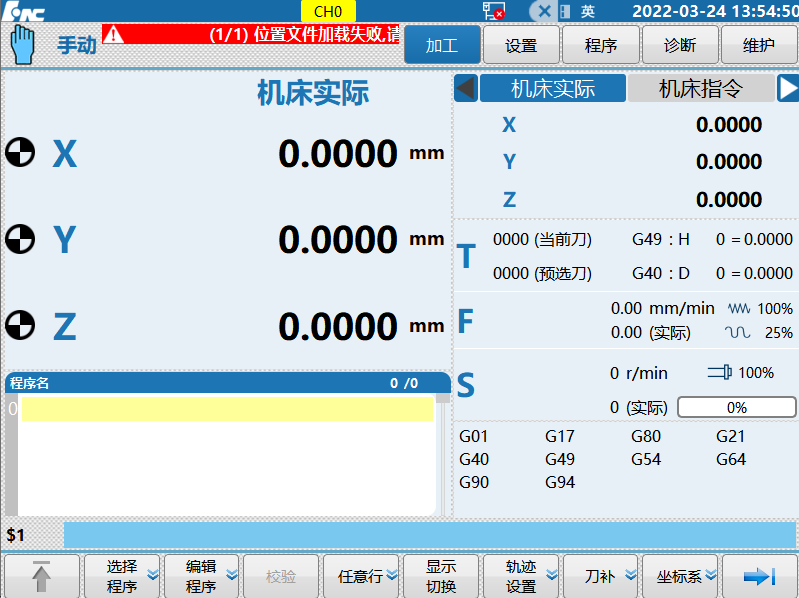Click the spindle load 0% progress bar
The width and height of the screenshot is (799, 598).
[x=736, y=408]
